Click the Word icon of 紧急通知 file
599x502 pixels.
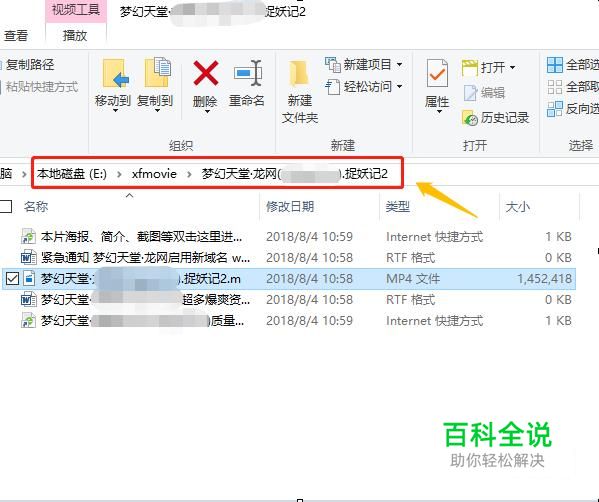(x=29, y=257)
